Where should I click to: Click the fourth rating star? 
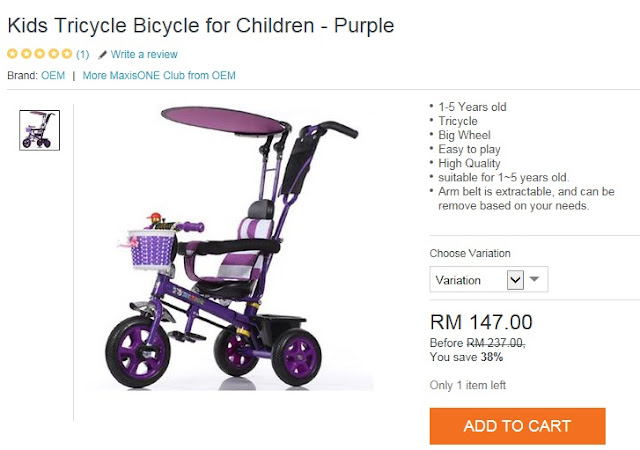click(53, 53)
